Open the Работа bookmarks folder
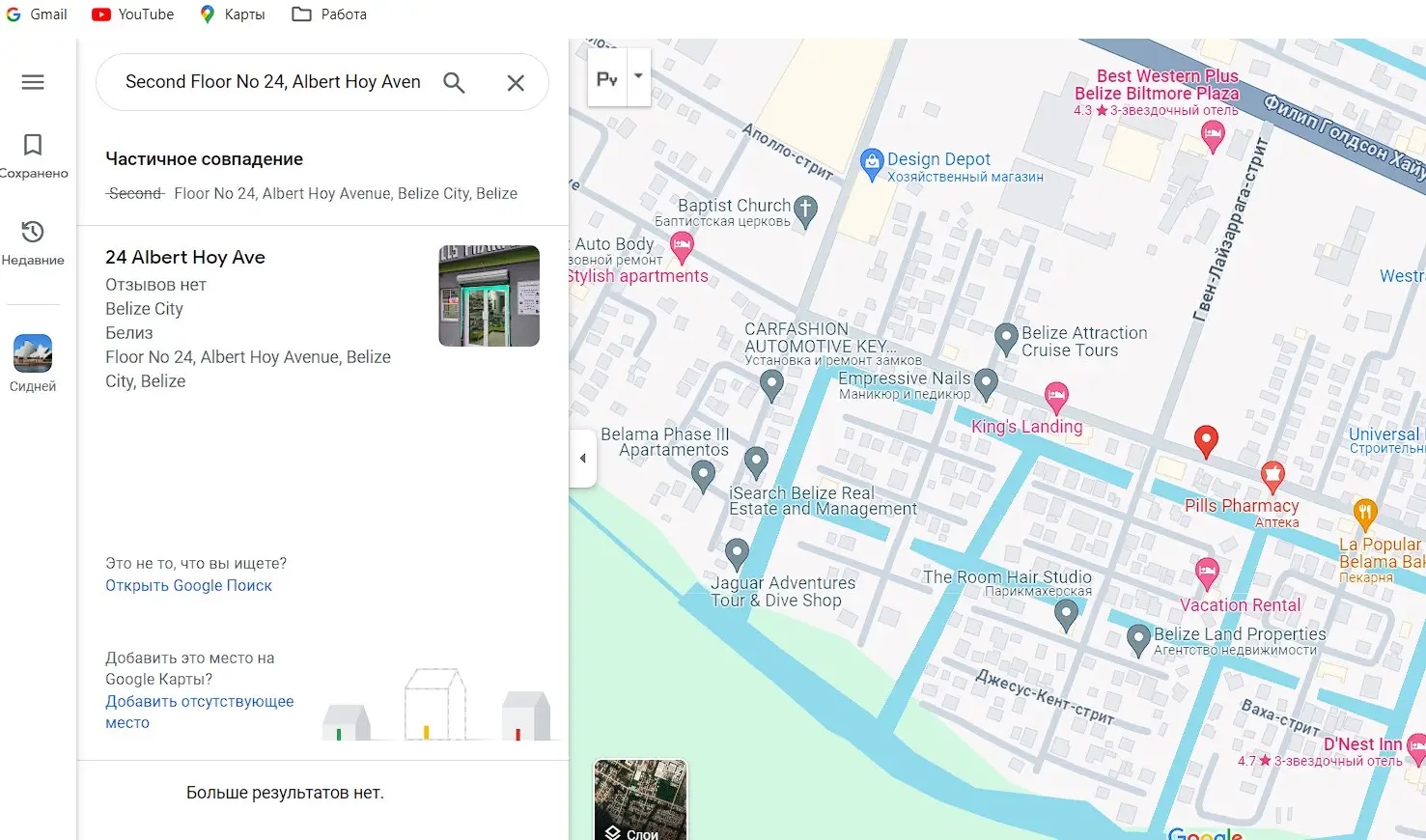 coord(329,14)
